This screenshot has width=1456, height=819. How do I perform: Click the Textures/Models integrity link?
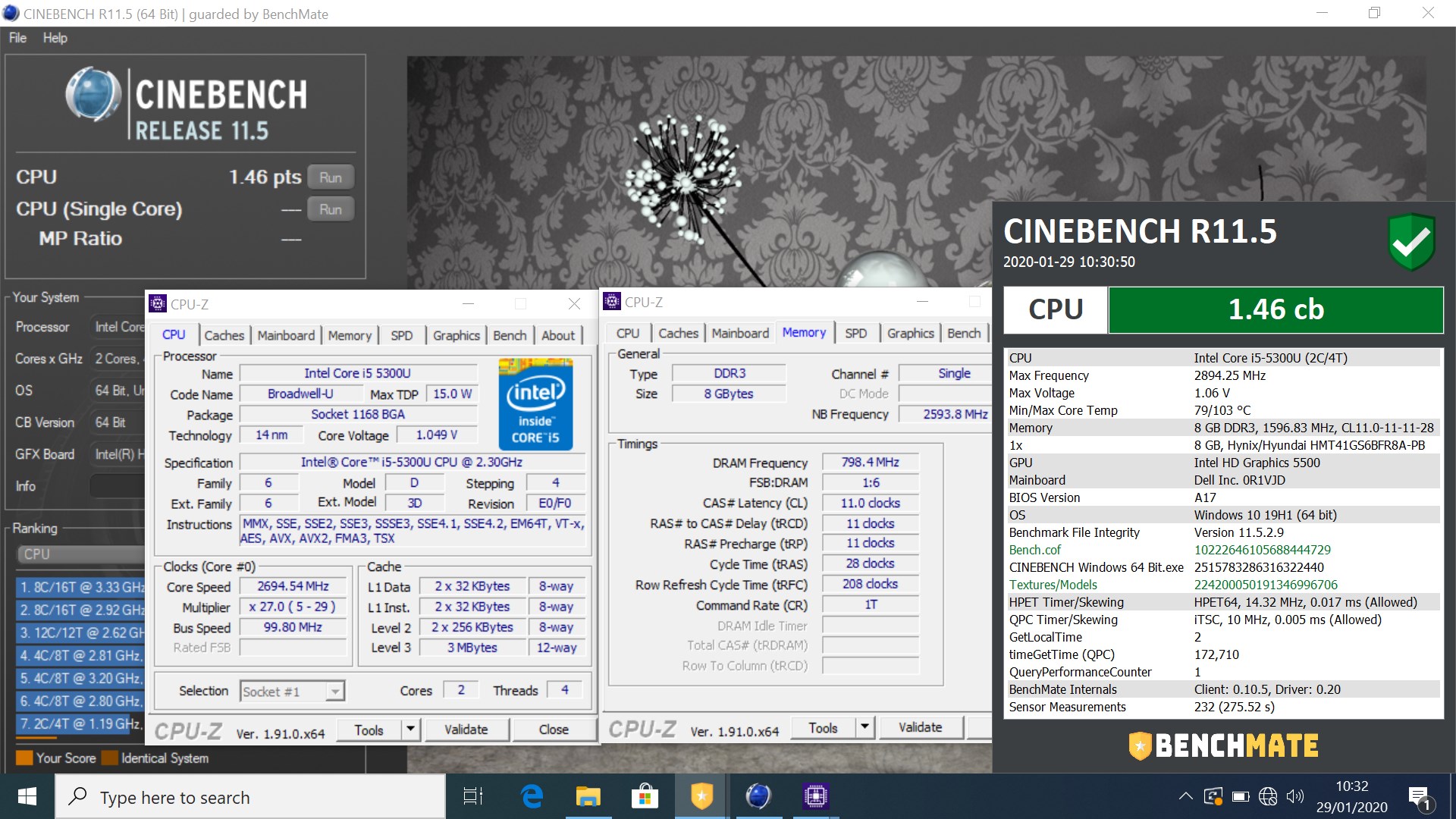(x=1053, y=585)
